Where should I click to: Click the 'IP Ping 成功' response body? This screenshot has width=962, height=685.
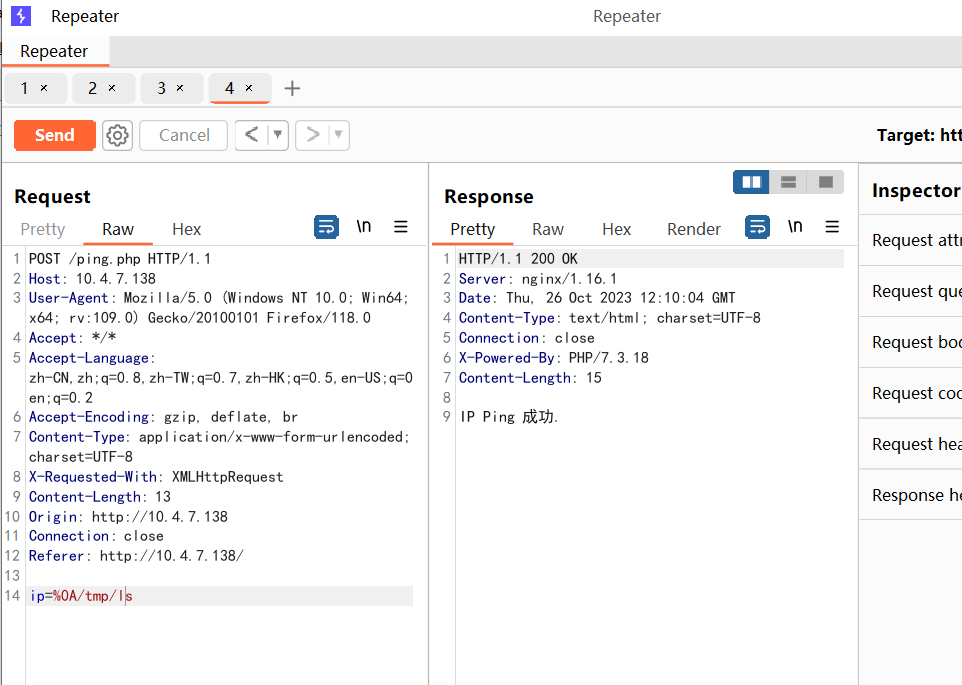(x=509, y=417)
